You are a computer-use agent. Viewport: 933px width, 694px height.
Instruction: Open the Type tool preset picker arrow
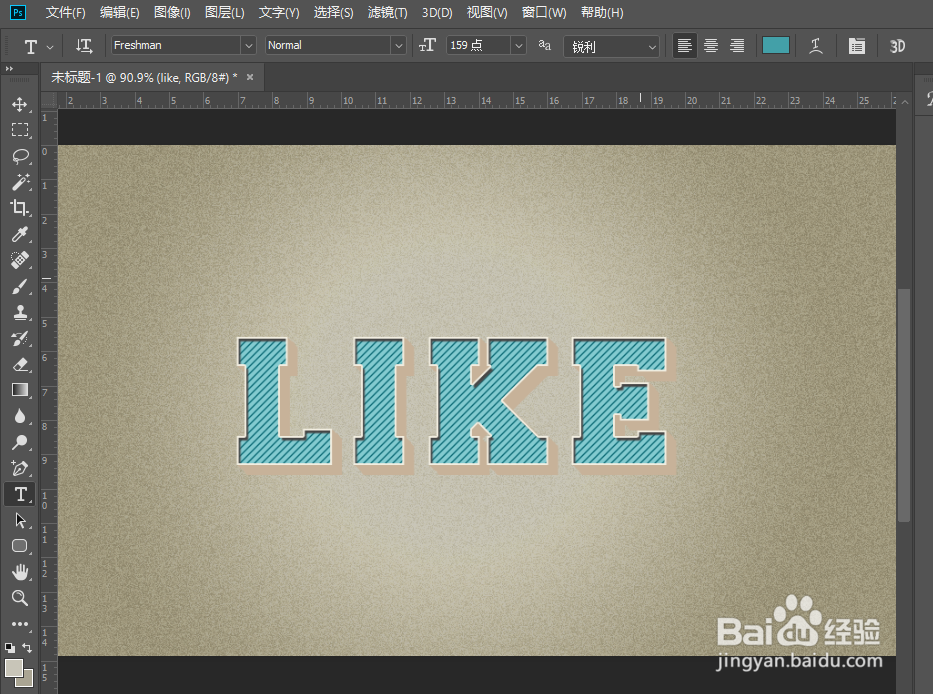[x=50, y=46]
